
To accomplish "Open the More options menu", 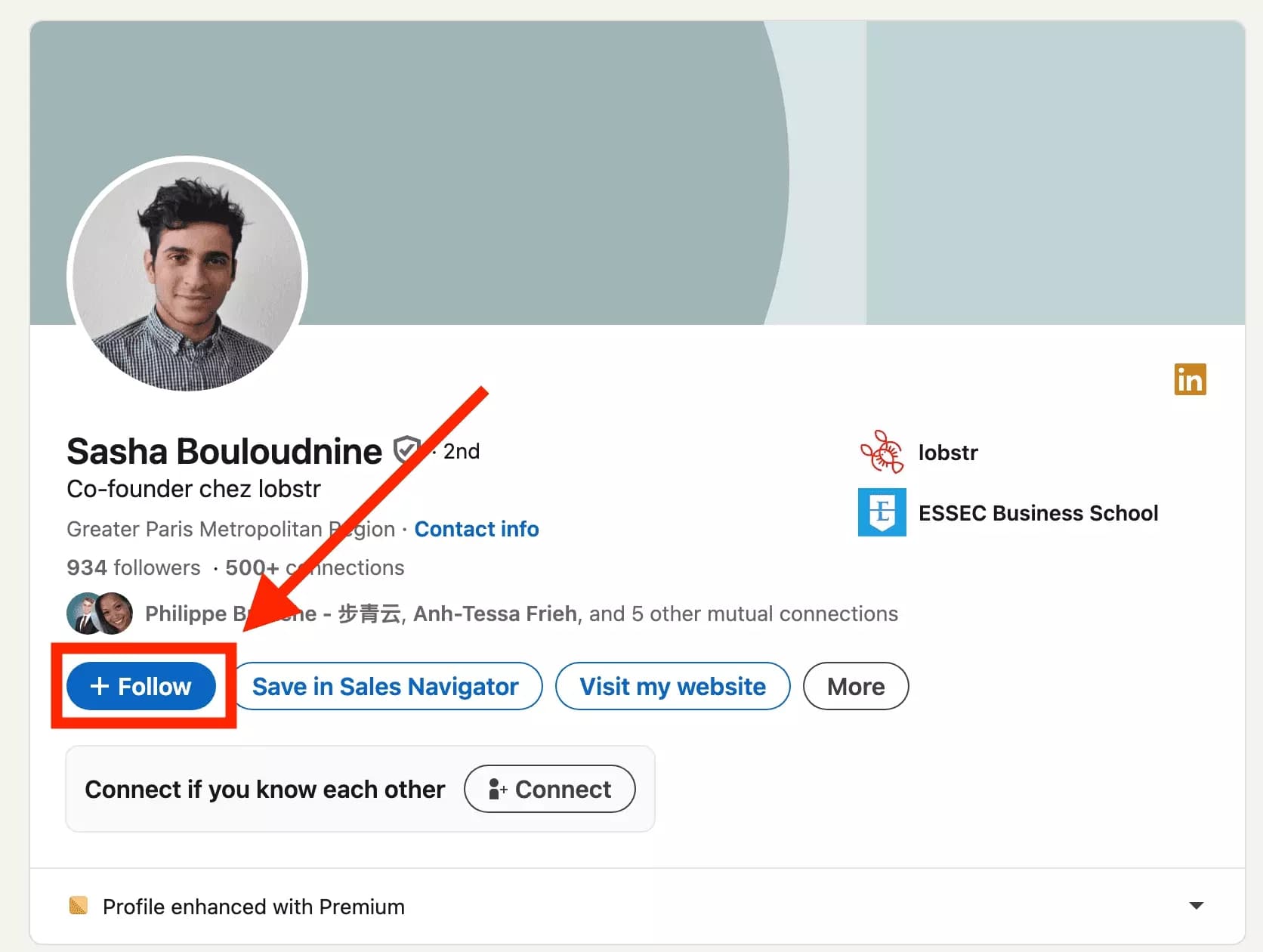I will pyautogui.click(x=855, y=686).
